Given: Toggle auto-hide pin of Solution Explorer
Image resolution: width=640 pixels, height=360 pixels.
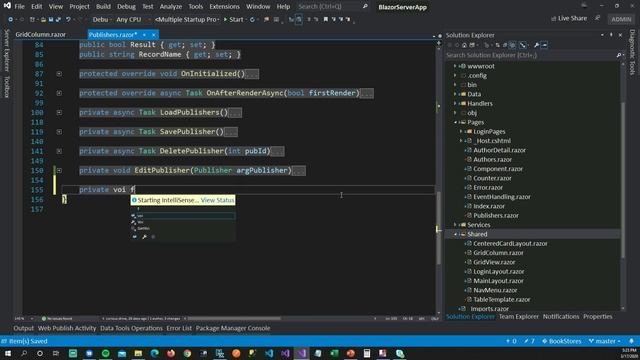Looking at the screenshot, I should [611, 35].
